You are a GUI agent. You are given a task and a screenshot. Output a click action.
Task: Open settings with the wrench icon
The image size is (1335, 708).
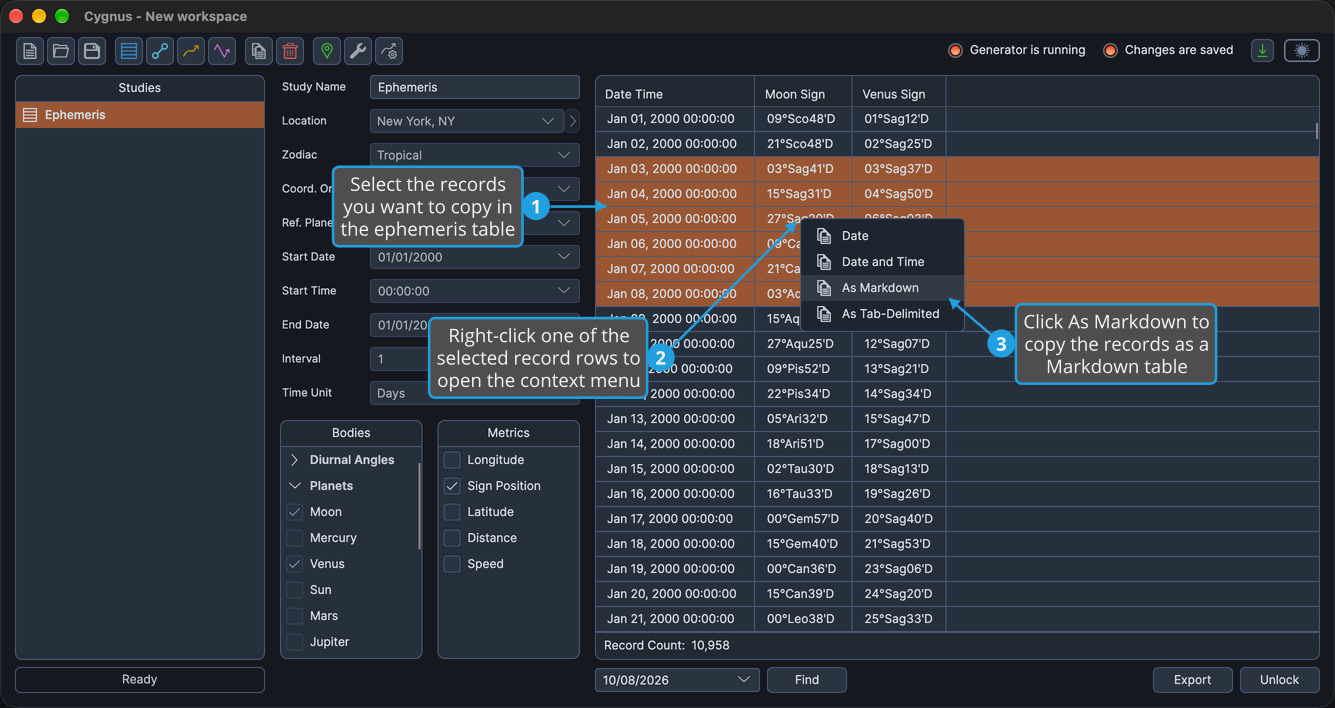point(357,51)
